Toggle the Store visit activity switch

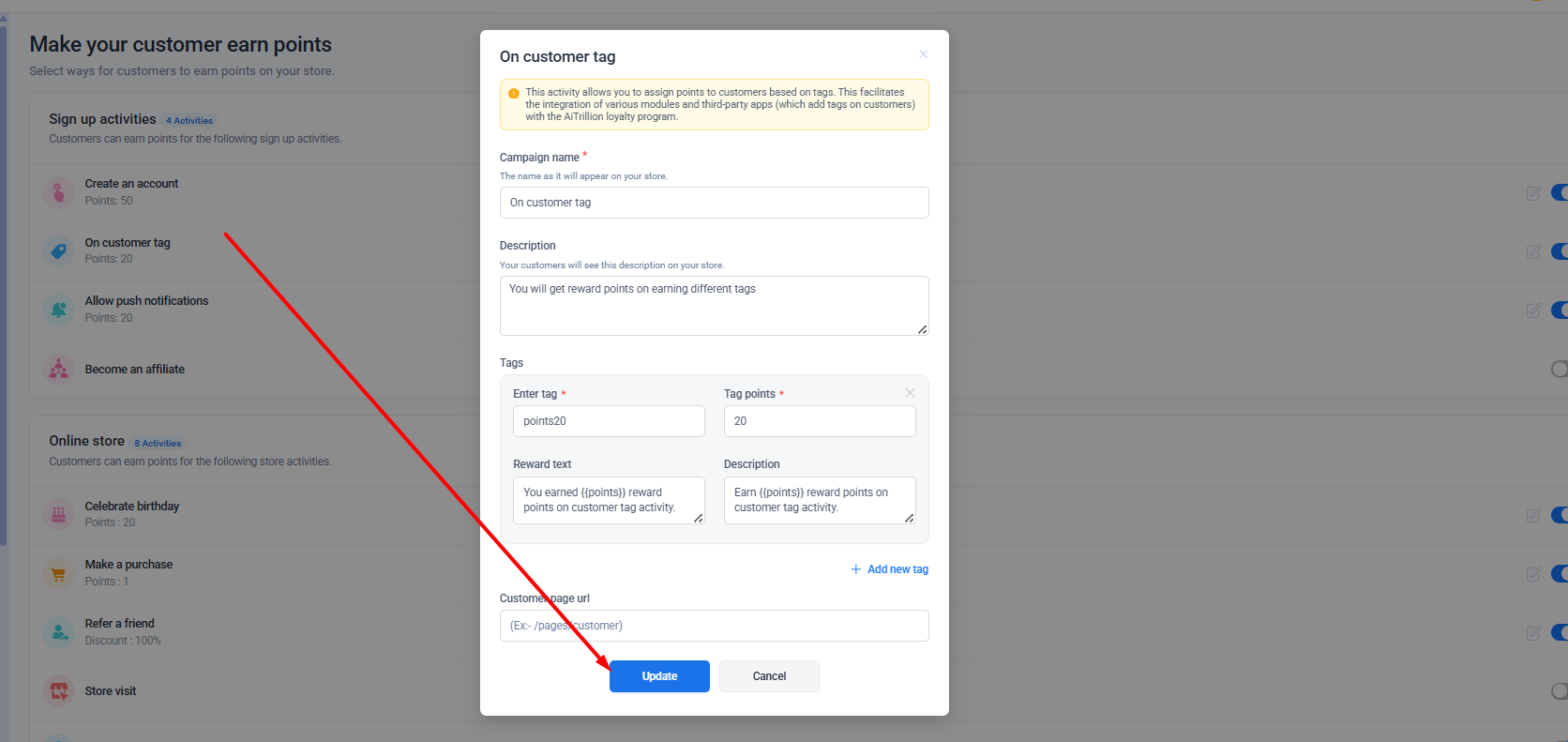1559,691
